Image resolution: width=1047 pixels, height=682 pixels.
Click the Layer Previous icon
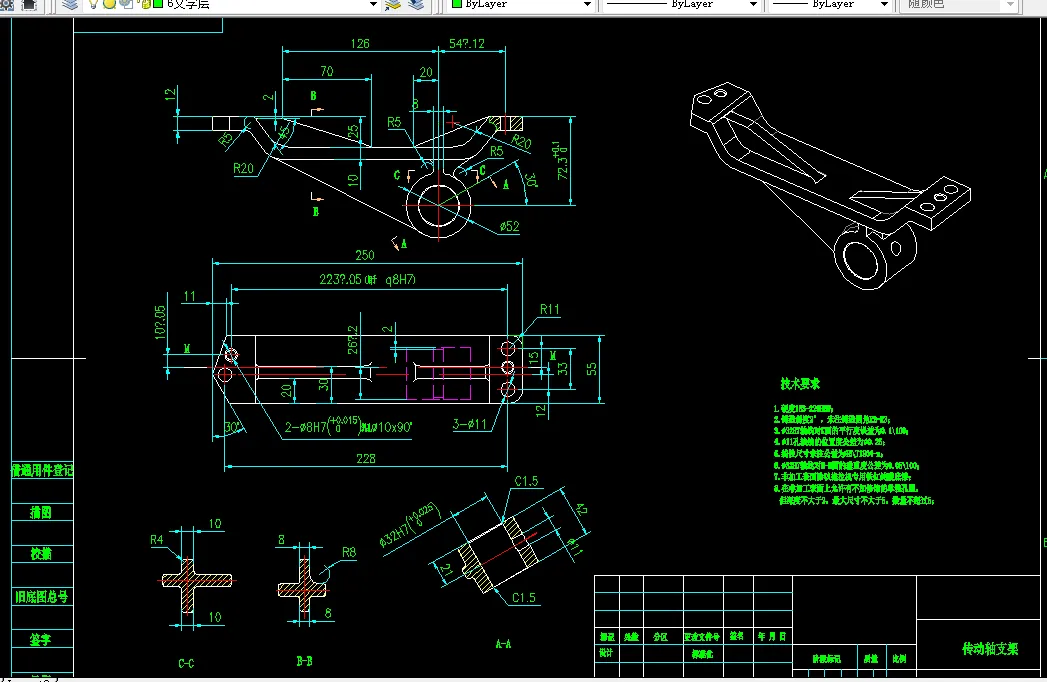[416, 5]
